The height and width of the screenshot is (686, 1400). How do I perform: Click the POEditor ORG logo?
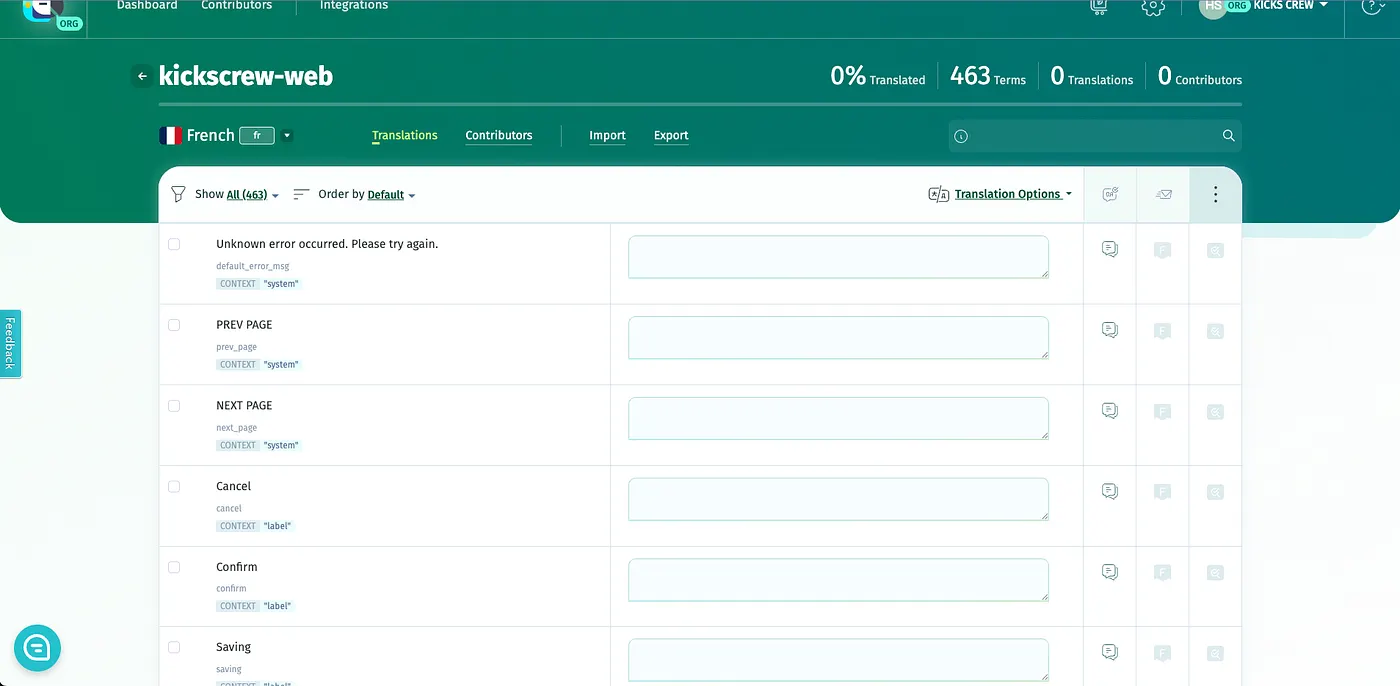pyautogui.click(x=50, y=12)
